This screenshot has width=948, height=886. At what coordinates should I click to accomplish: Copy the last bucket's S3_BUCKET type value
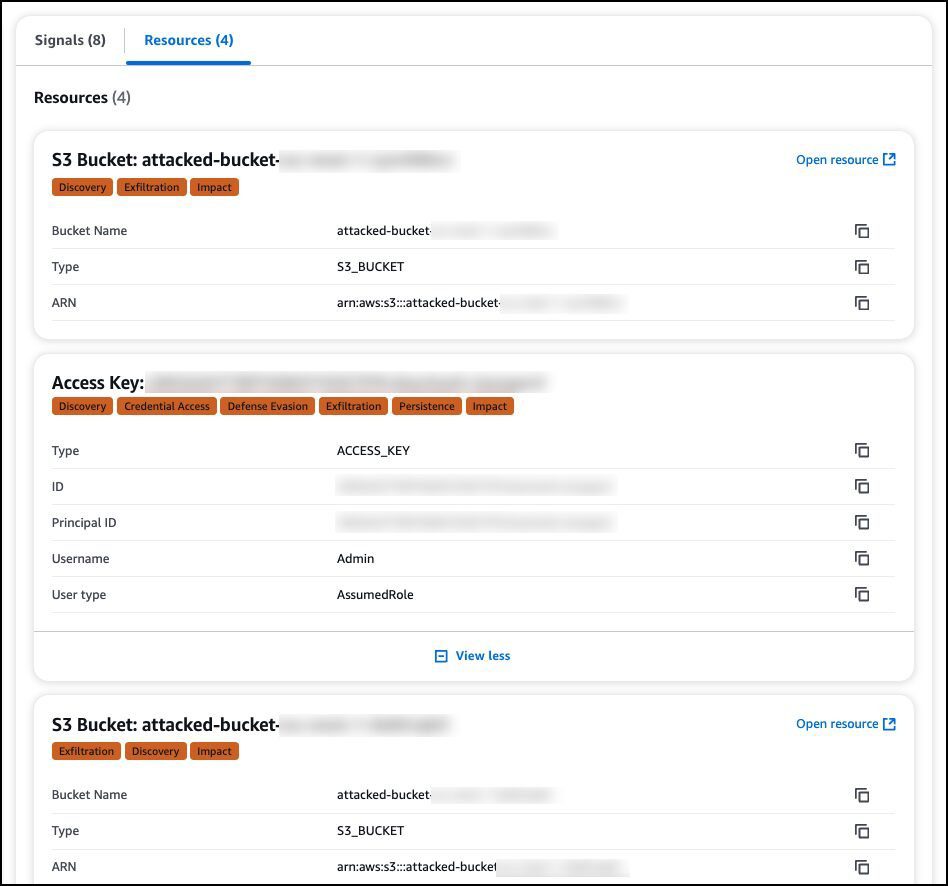[x=862, y=832]
